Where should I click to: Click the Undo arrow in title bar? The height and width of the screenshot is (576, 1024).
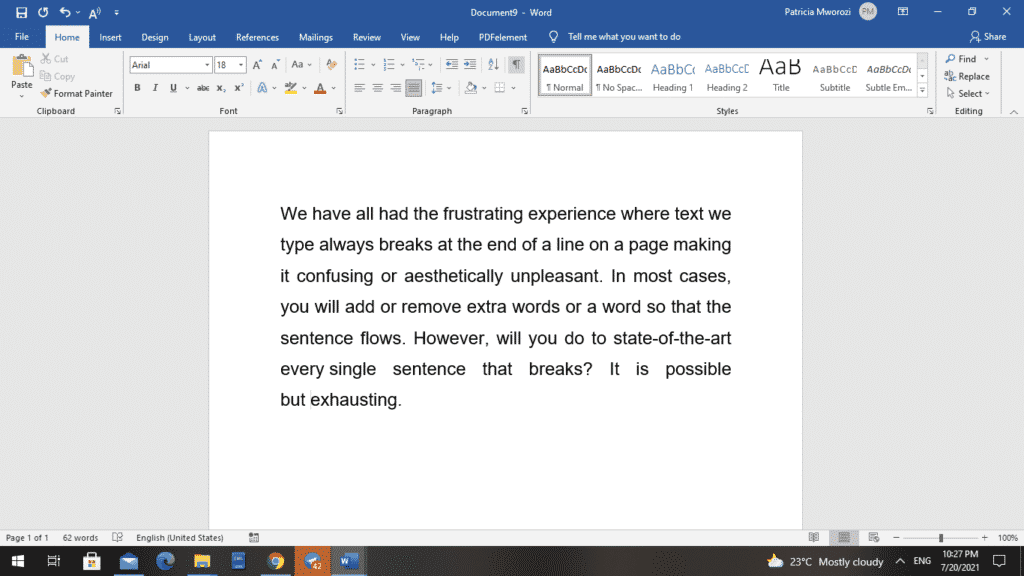pyautogui.click(x=64, y=12)
